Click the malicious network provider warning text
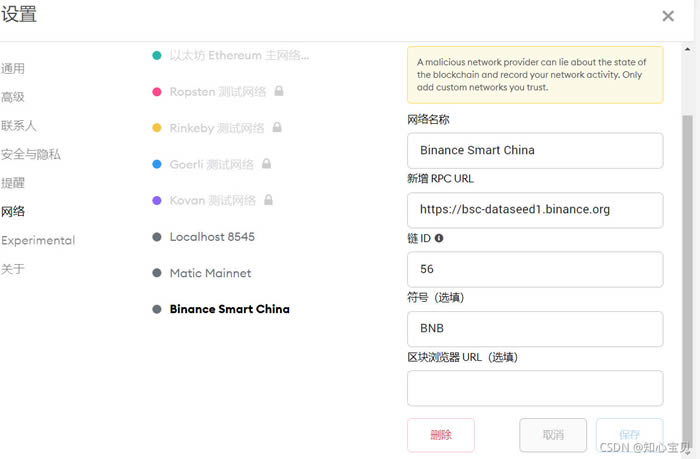700x459 pixels. [532, 75]
